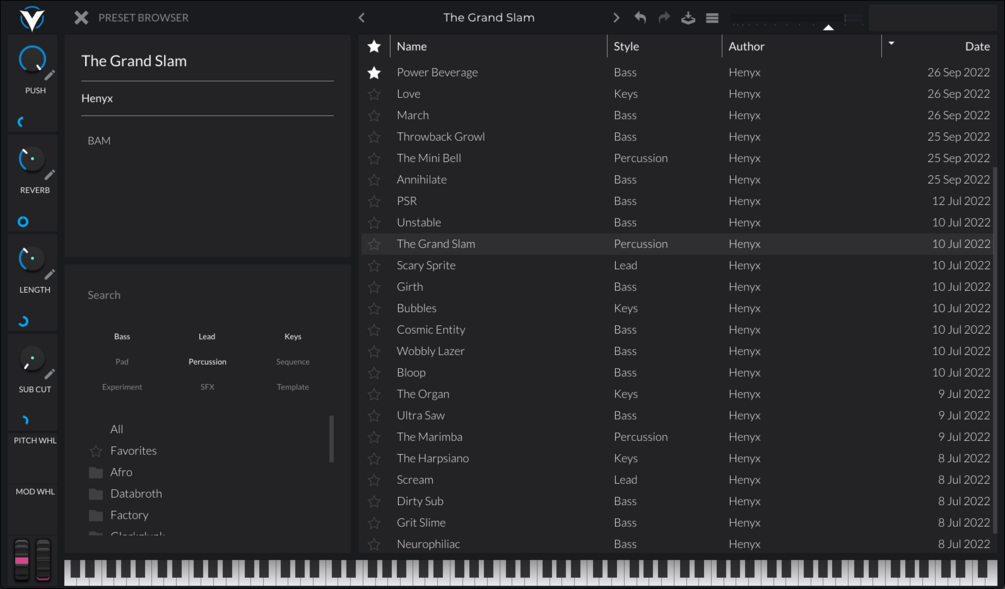
Task: Click the Vital logo icon
Action: (31, 19)
